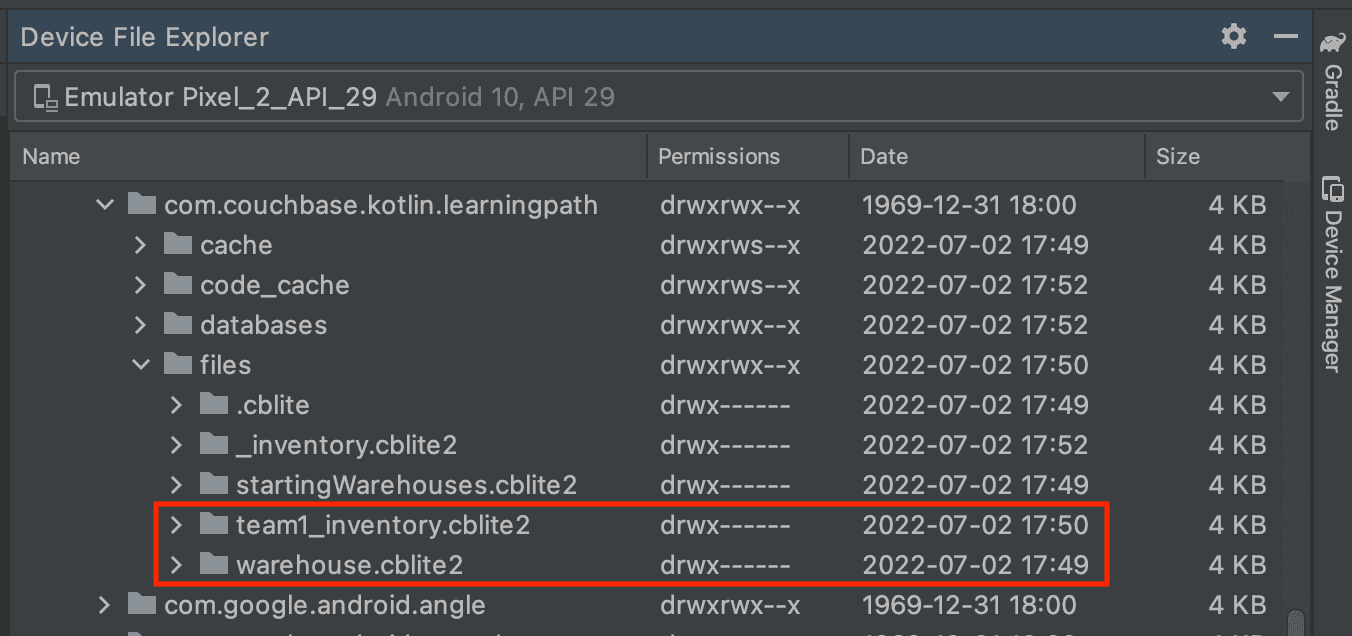Expand the com.google.android.angle folder
Screen dimensions: 1352x636
[104, 605]
